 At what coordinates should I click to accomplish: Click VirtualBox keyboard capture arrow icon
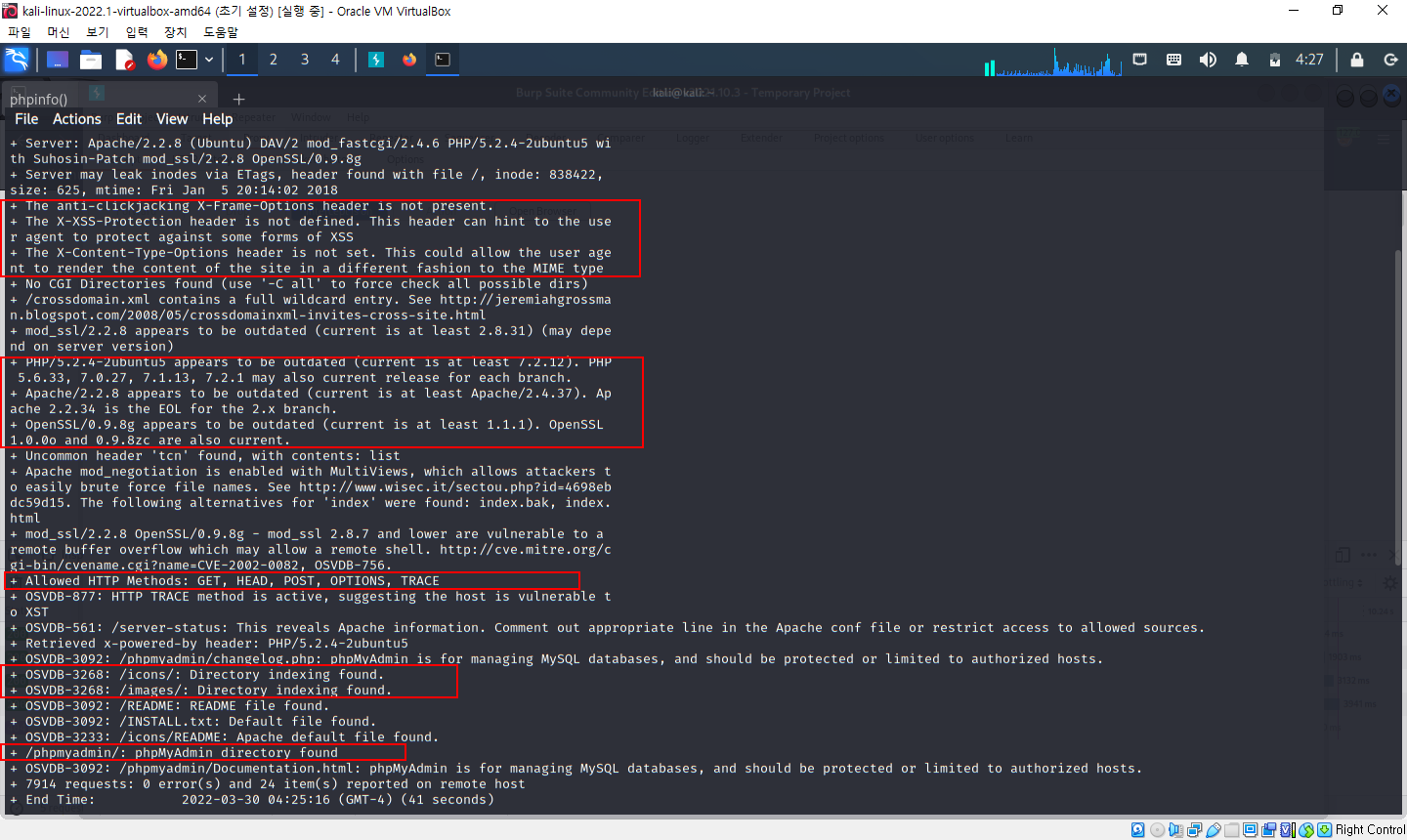1324,829
